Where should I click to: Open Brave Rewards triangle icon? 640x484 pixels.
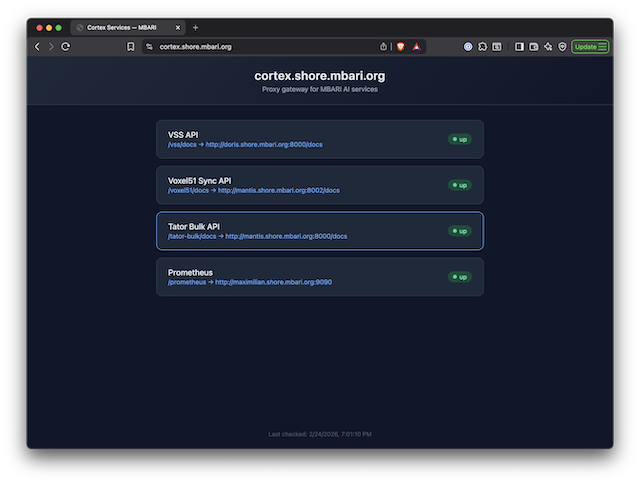click(416, 47)
